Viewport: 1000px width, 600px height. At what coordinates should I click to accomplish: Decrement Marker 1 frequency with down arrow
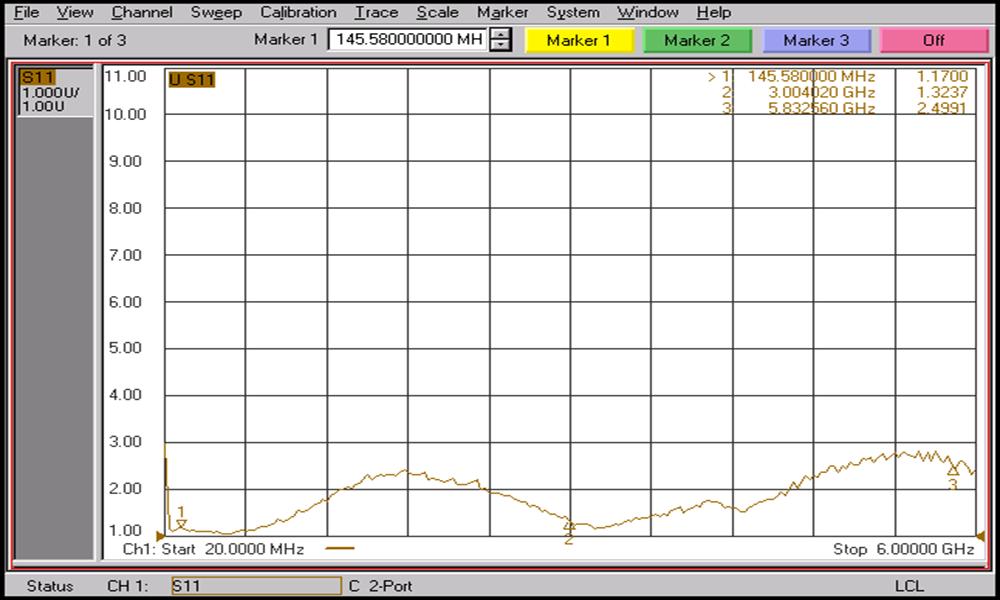[502, 46]
